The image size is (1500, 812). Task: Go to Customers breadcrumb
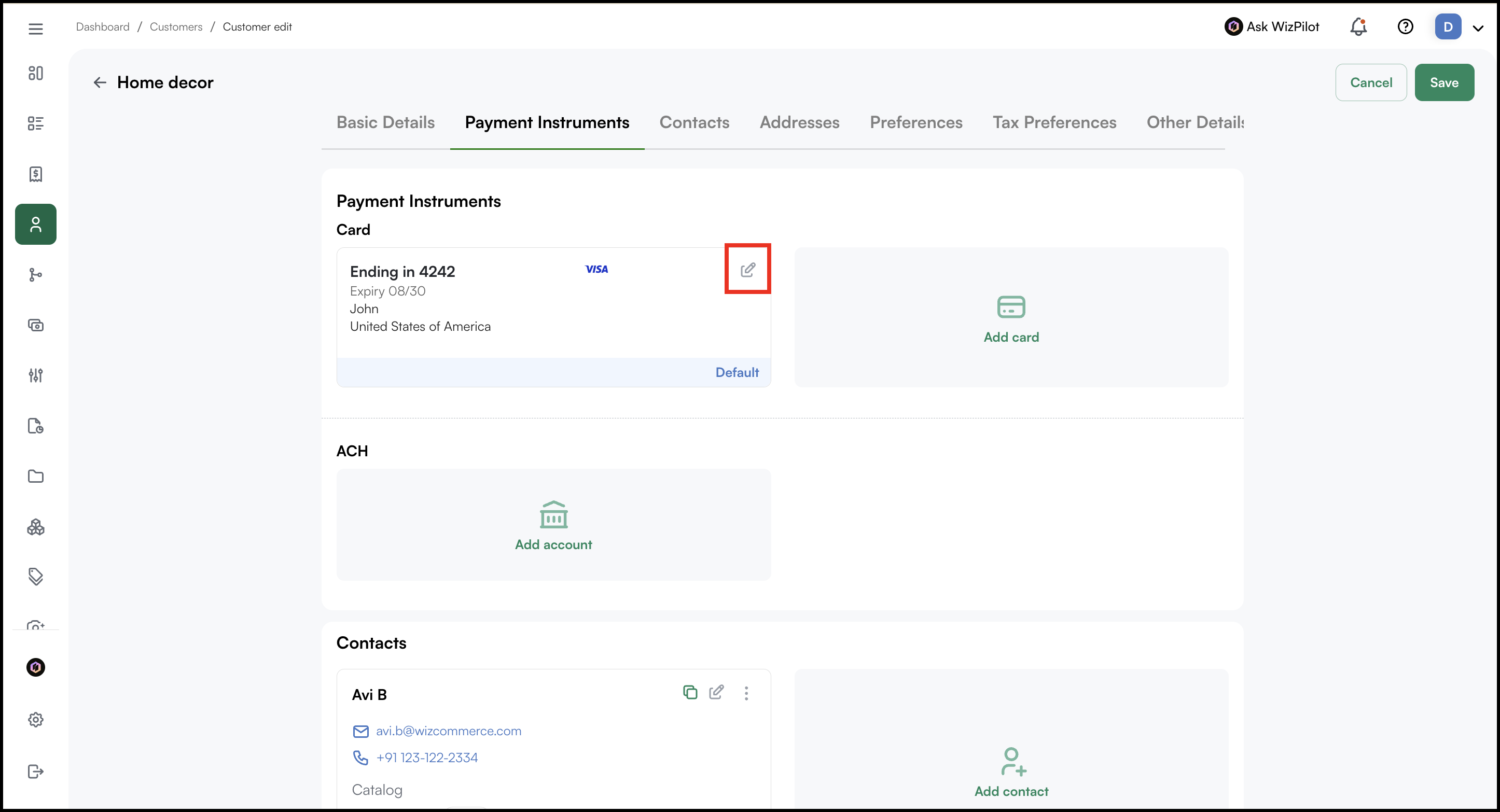[x=176, y=27]
